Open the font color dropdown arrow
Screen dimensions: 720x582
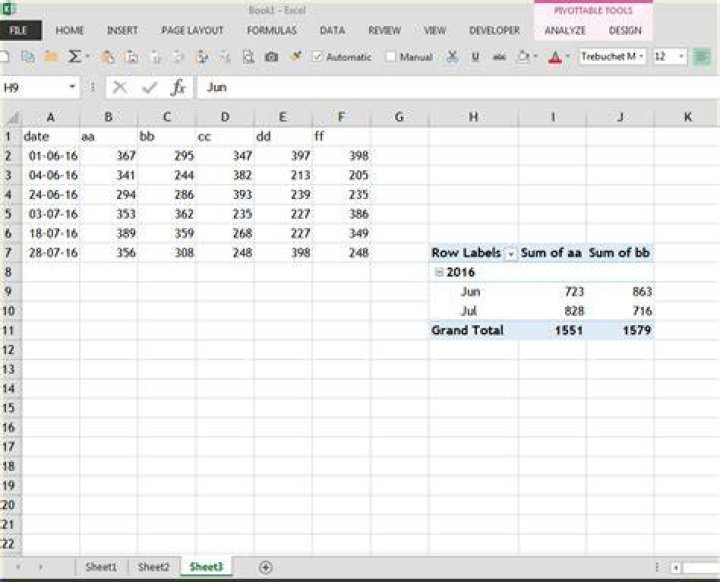tap(568, 57)
